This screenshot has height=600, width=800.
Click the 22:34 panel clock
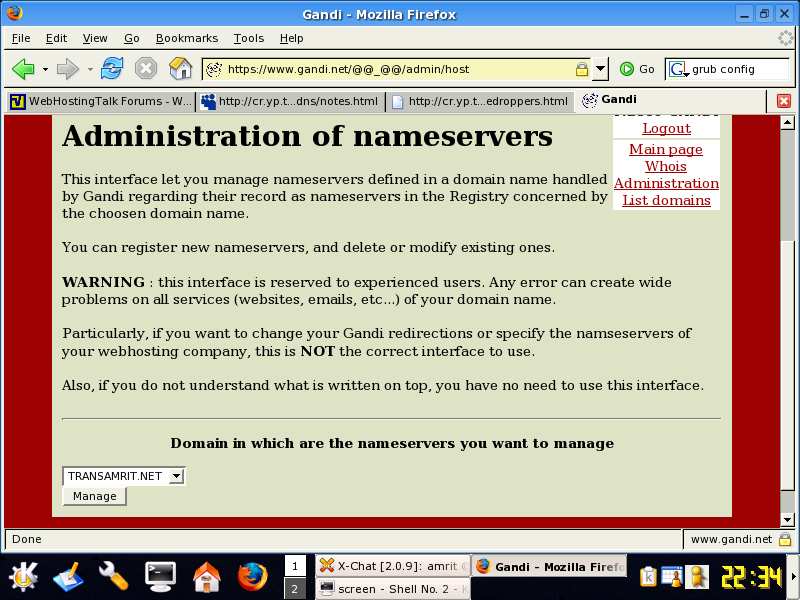pos(751,578)
